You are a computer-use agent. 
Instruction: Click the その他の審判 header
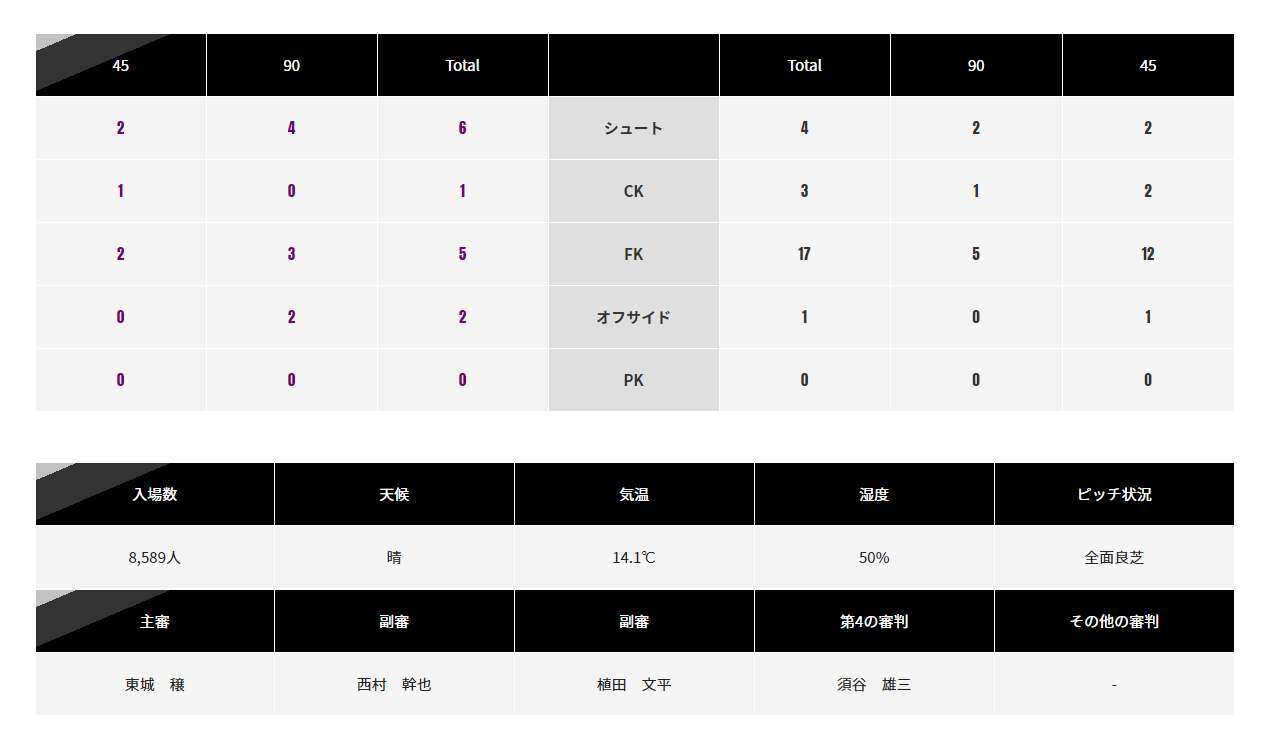(1114, 621)
